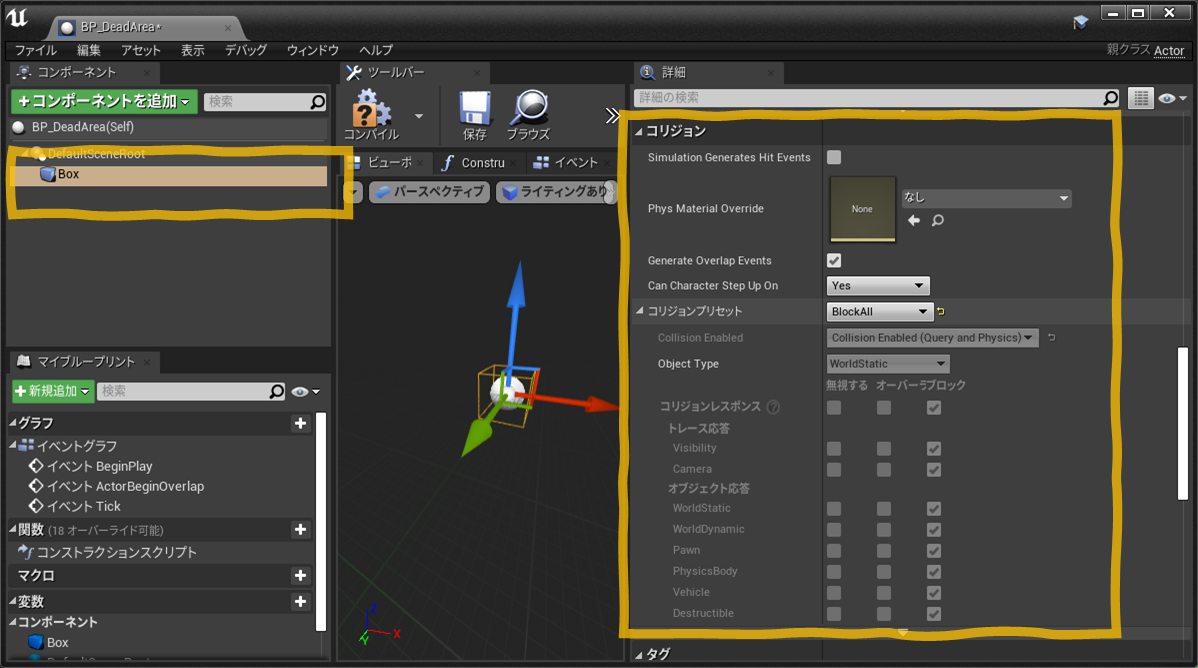Click the Phys Material Override None thumbnail
Image resolution: width=1198 pixels, height=668 pixels.
pos(863,209)
